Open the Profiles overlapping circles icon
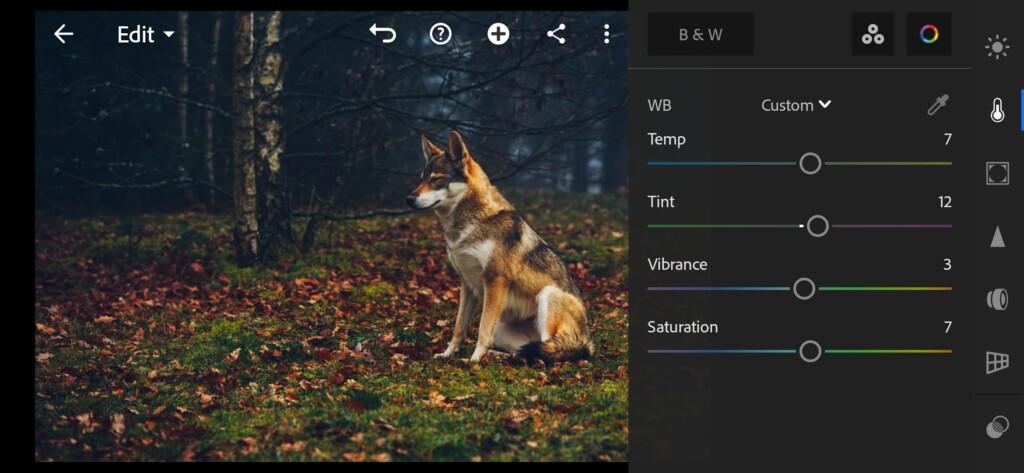This screenshot has height=473, width=1024. 997,428
